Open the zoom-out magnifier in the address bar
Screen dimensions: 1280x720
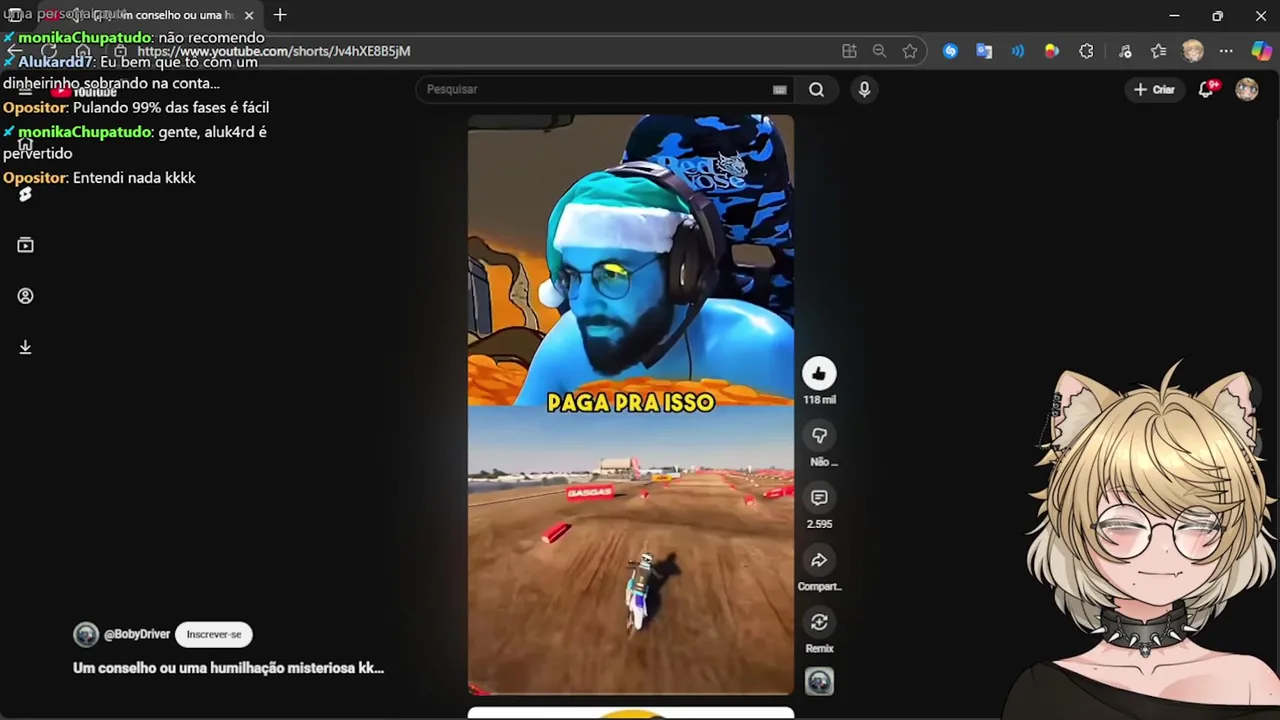[x=879, y=51]
